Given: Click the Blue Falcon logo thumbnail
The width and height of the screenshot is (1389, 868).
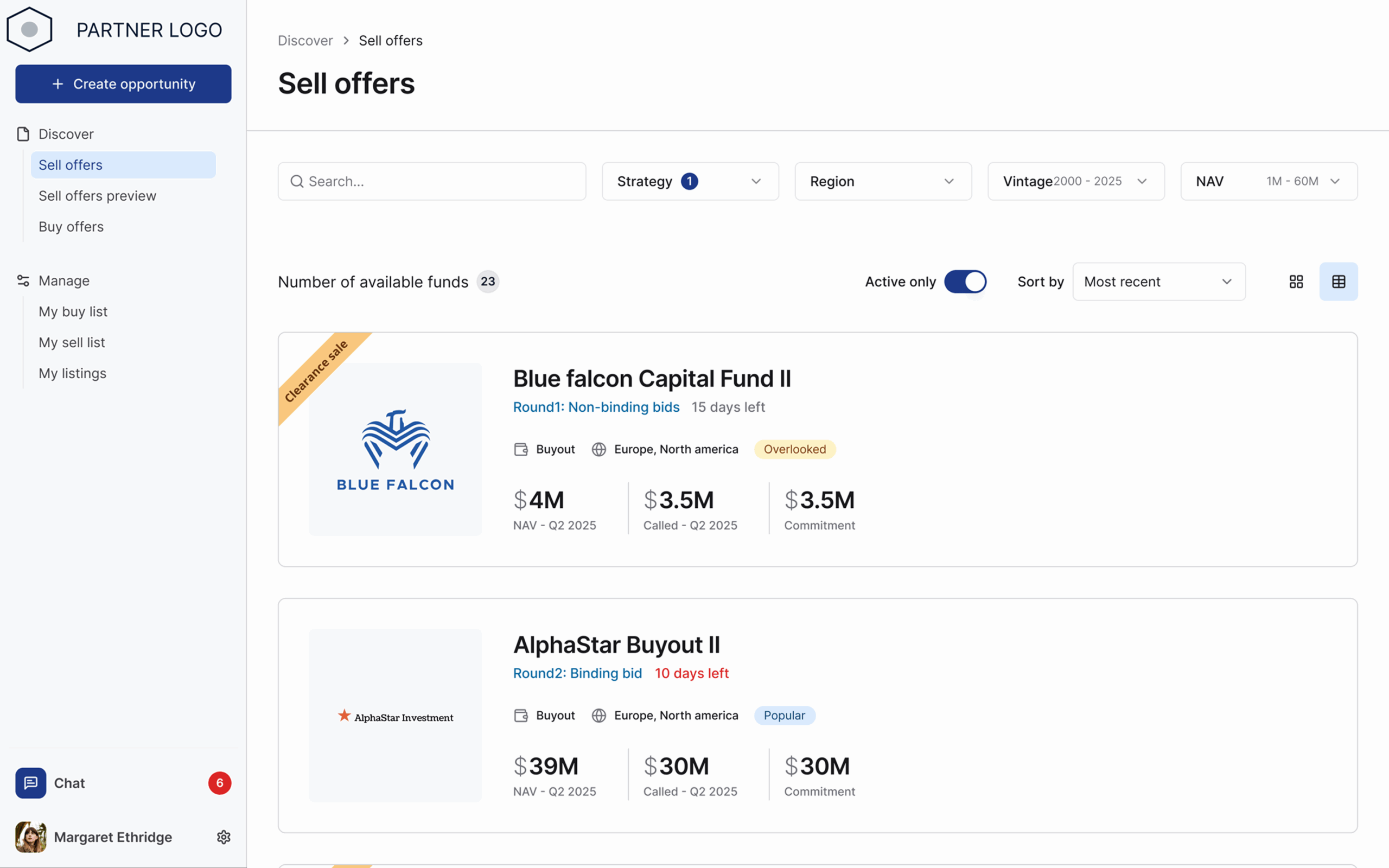Looking at the screenshot, I should tap(395, 450).
